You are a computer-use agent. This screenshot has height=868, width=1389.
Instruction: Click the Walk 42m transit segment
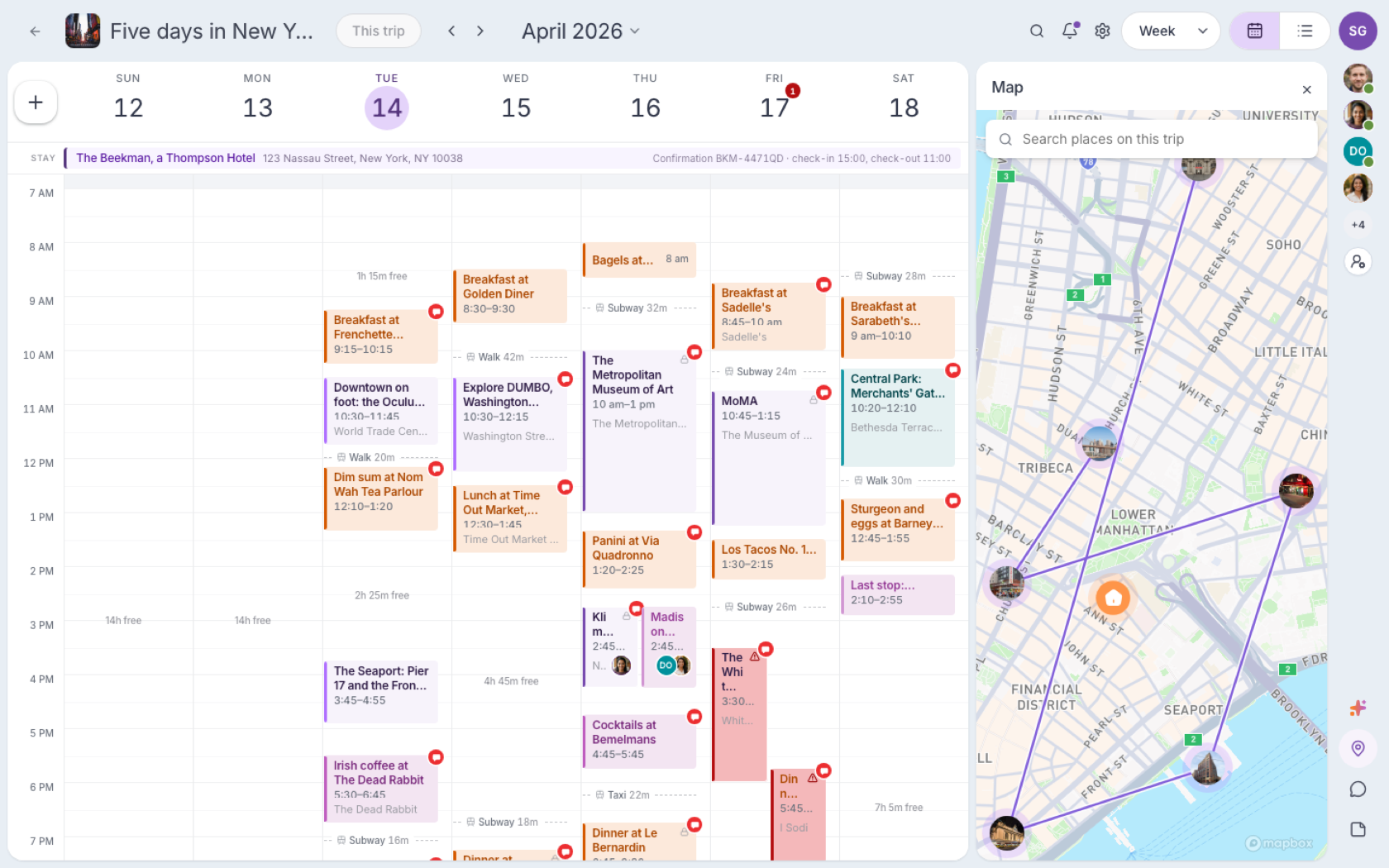pos(509,357)
